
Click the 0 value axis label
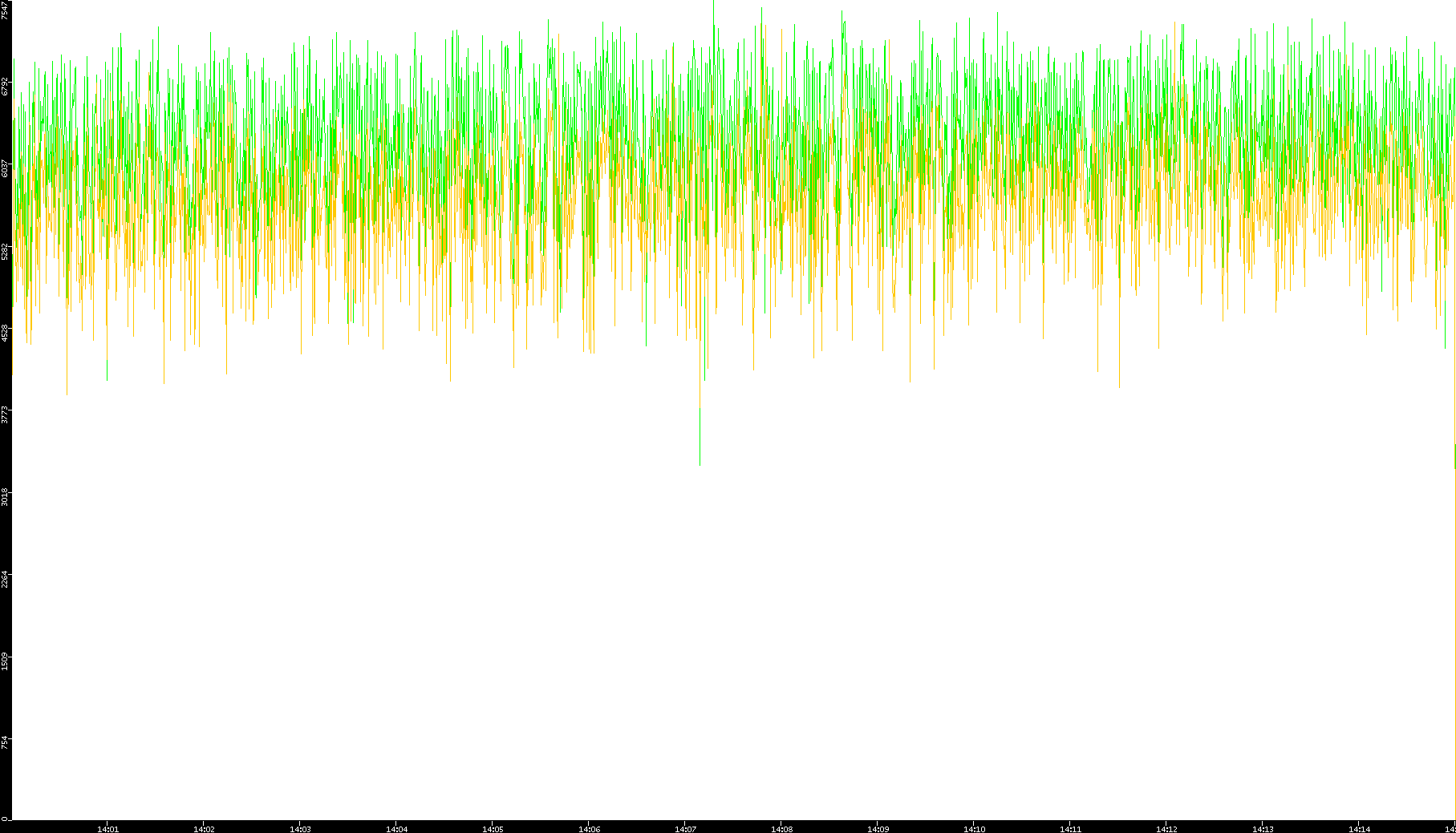tap(6, 819)
